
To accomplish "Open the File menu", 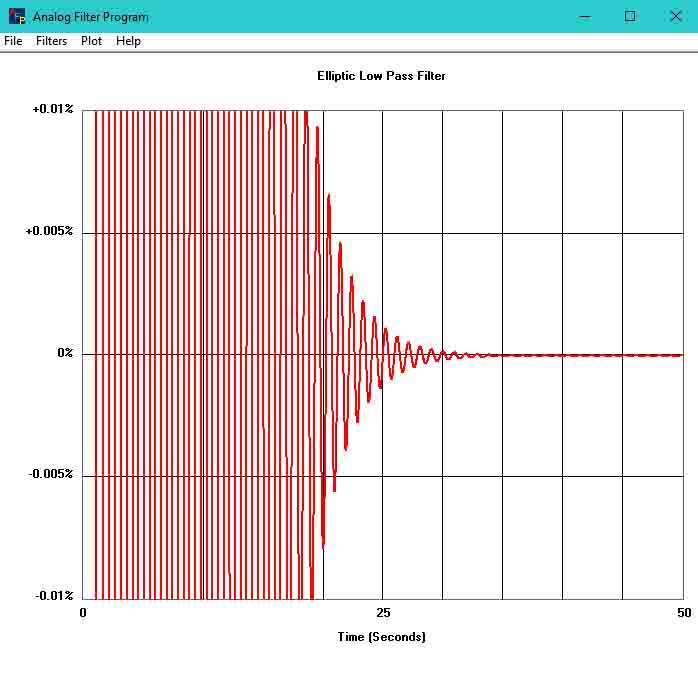I will [x=13, y=41].
